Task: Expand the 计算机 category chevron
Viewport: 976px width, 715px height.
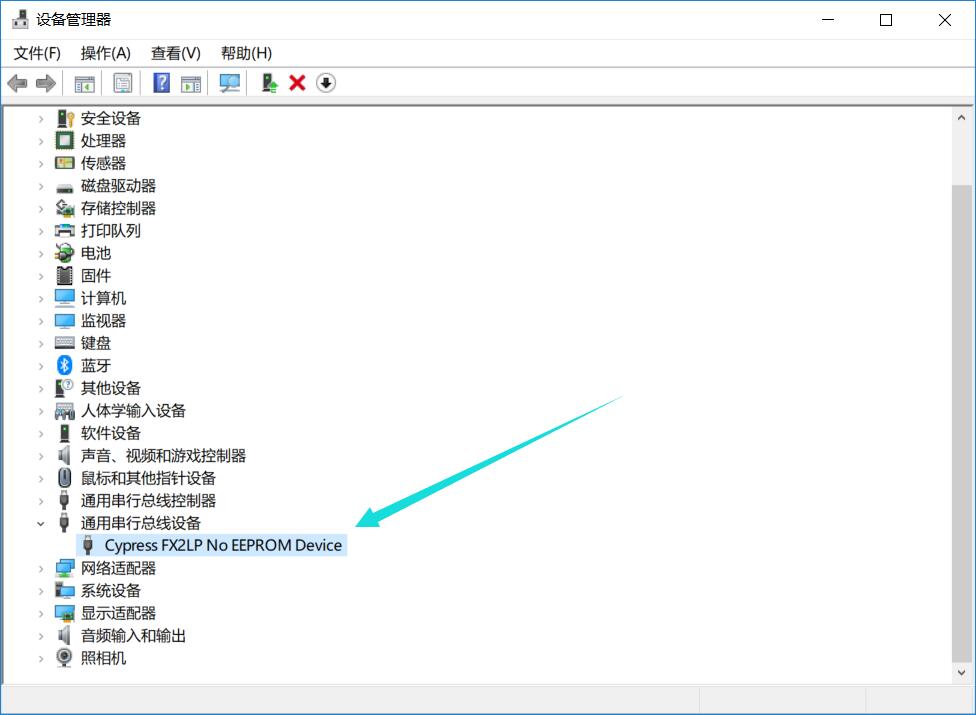Action: pos(41,299)
